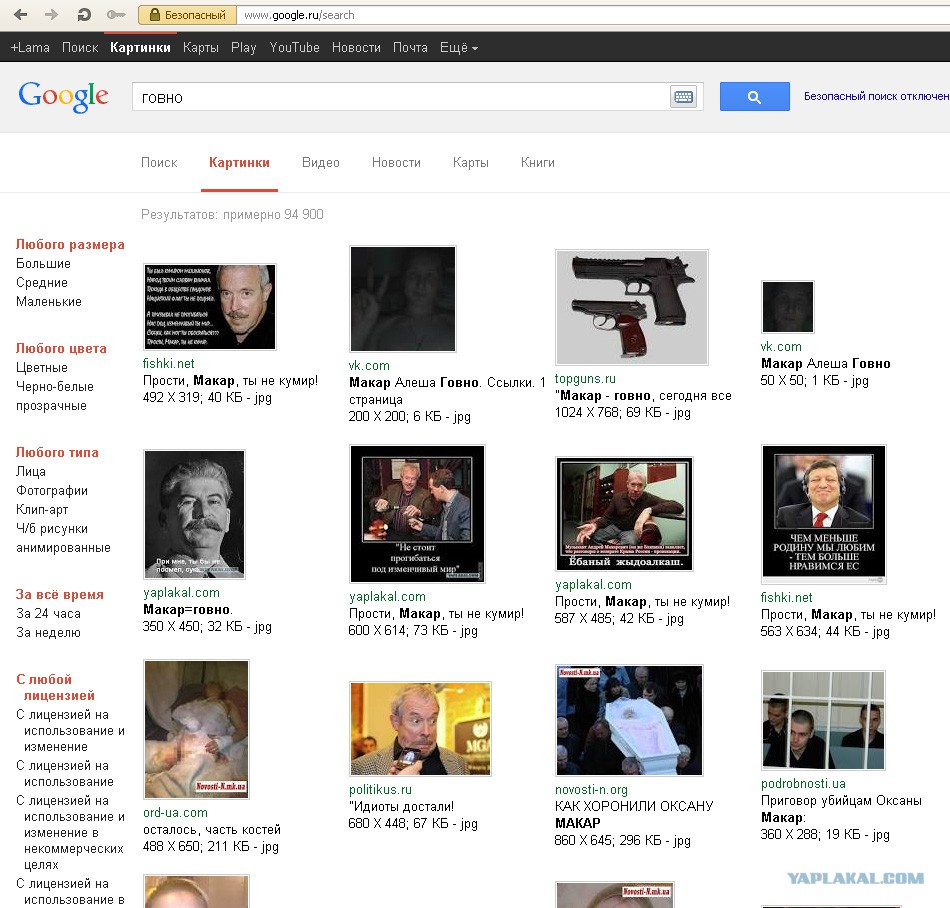Click the Безопасный поиск отключен link

(x=877, y=96)
